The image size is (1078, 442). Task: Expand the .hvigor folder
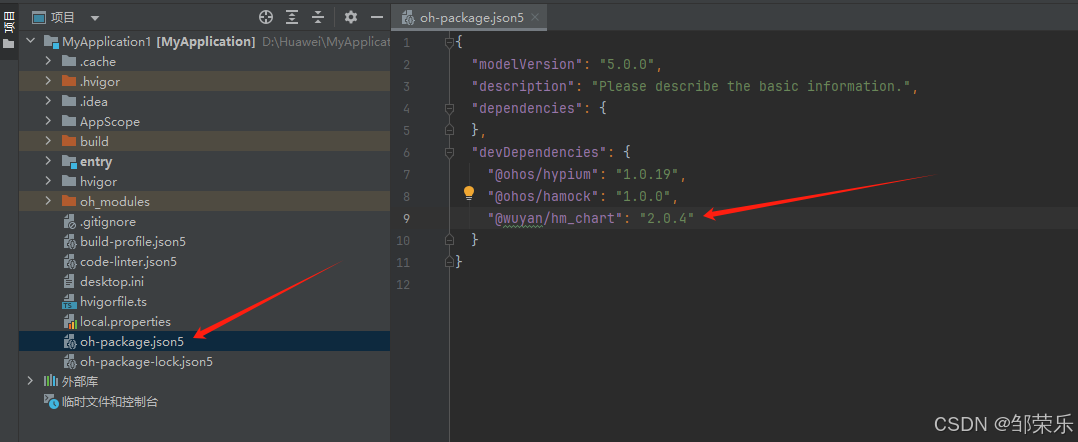click(x=47, y=81)
